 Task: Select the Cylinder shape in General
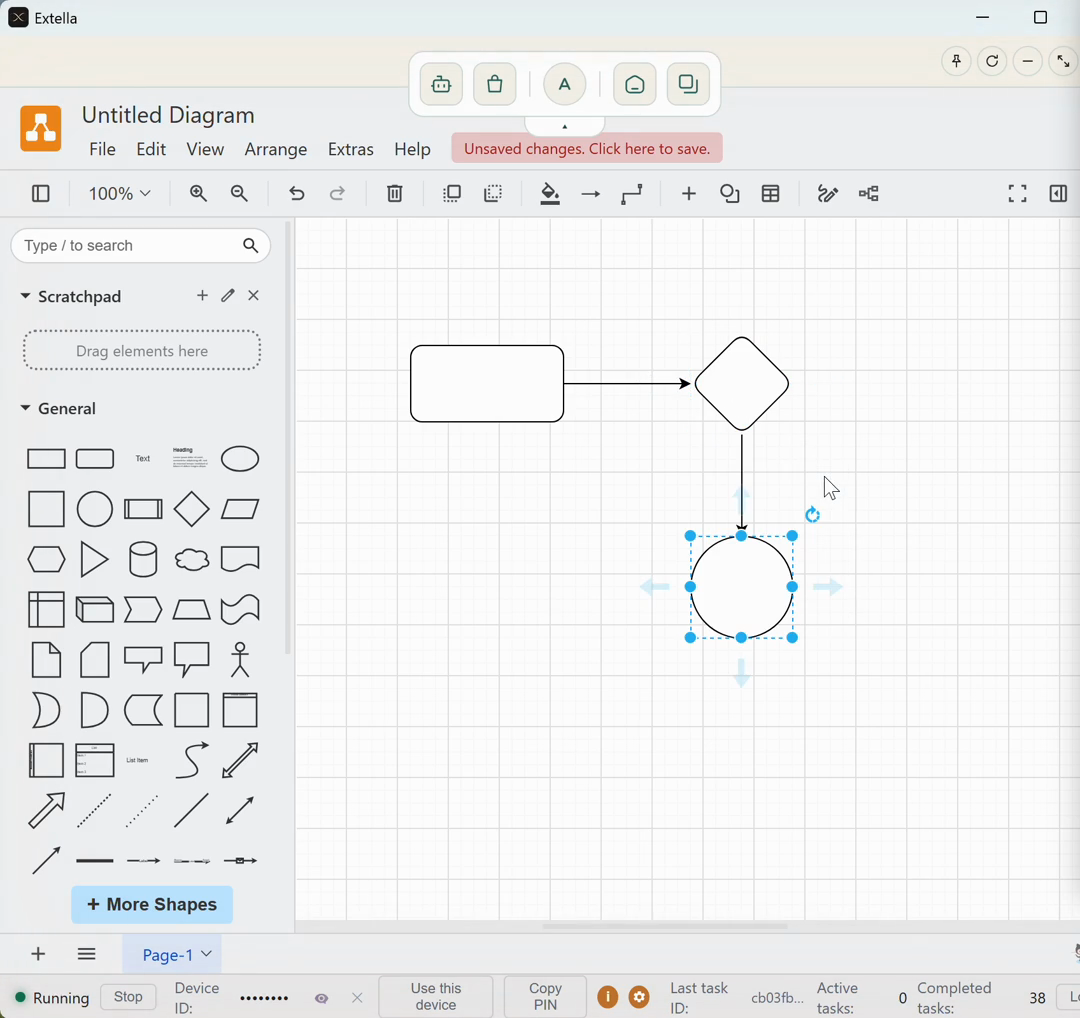pyautogui.click(x=143, y=559)
